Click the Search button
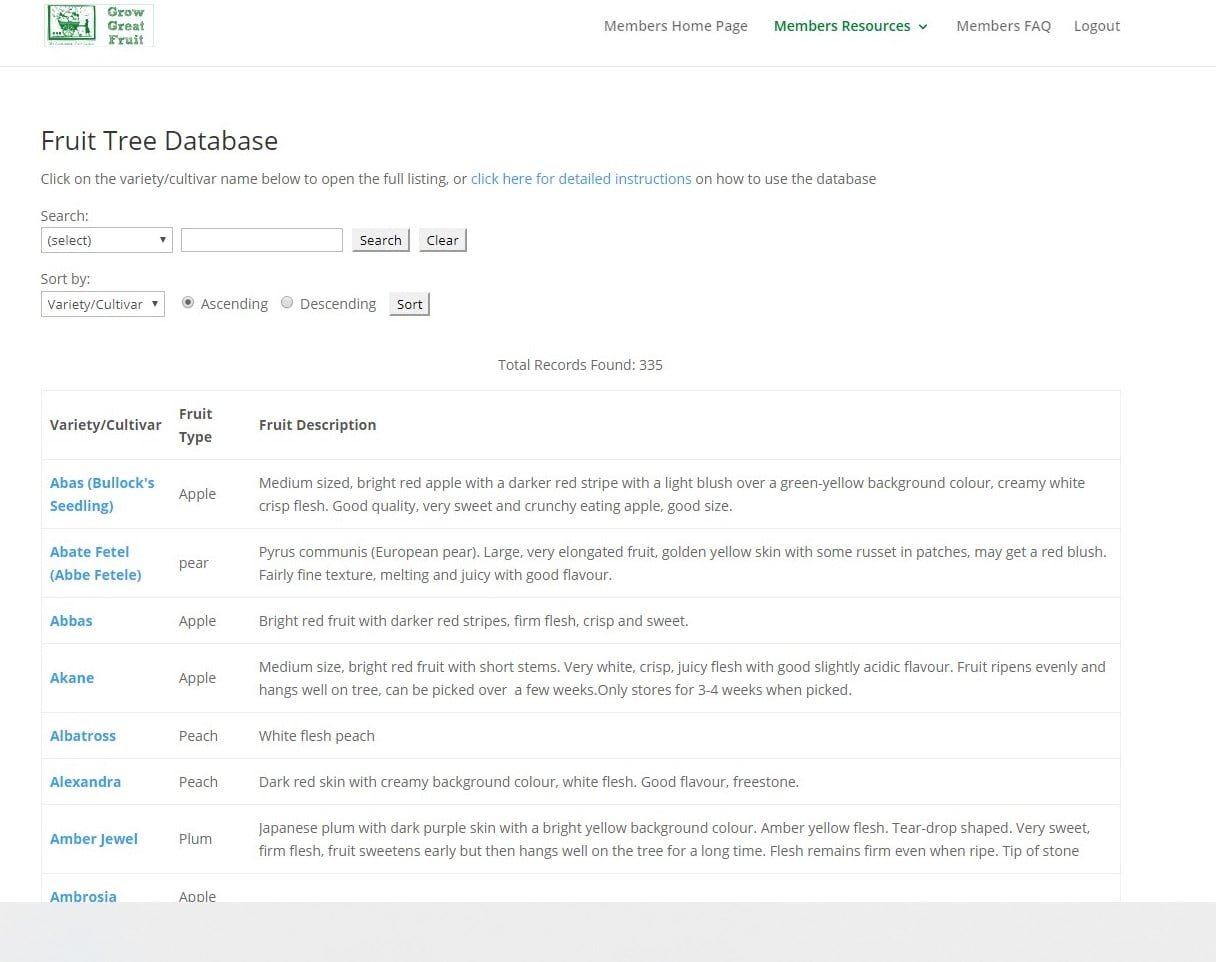 pyautogui.click(x=381, y=240)
